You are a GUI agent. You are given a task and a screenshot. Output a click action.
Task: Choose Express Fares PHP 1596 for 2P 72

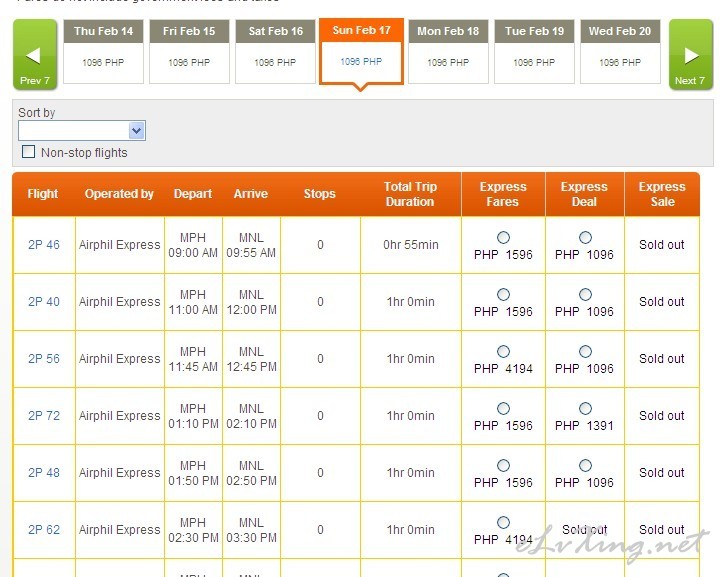click(503, 408)
